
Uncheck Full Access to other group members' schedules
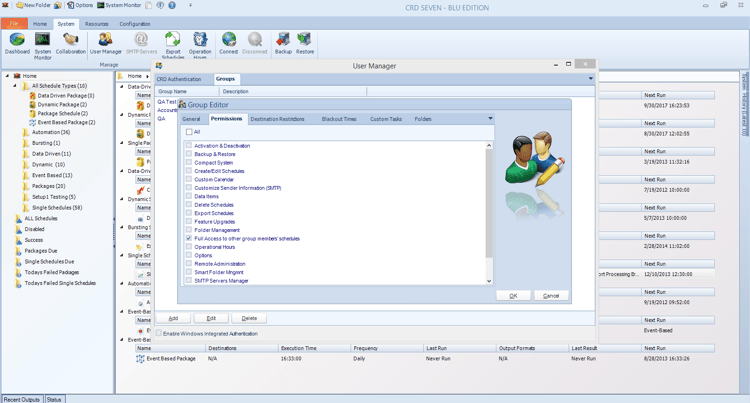click(x=189, y=238)
